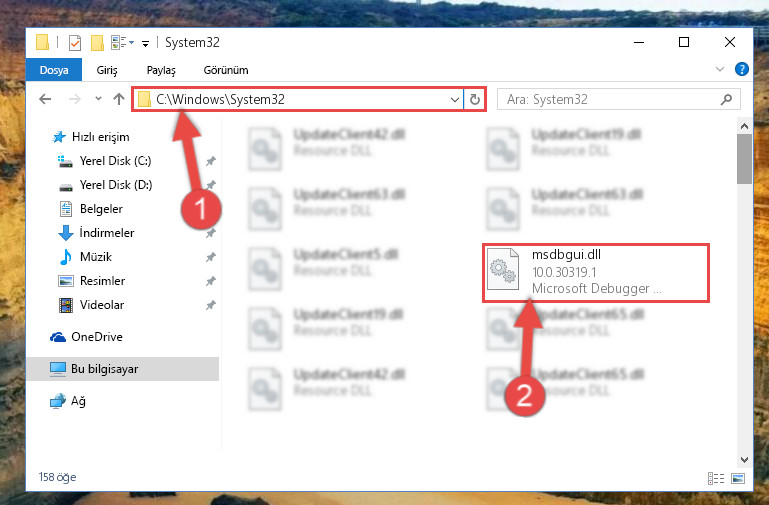
Task: Toggle the pin next to Müzik
Action: 210,257
